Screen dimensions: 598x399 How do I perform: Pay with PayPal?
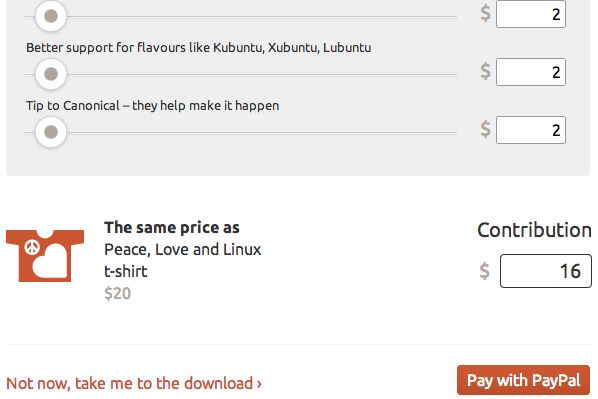click(523, 380)
